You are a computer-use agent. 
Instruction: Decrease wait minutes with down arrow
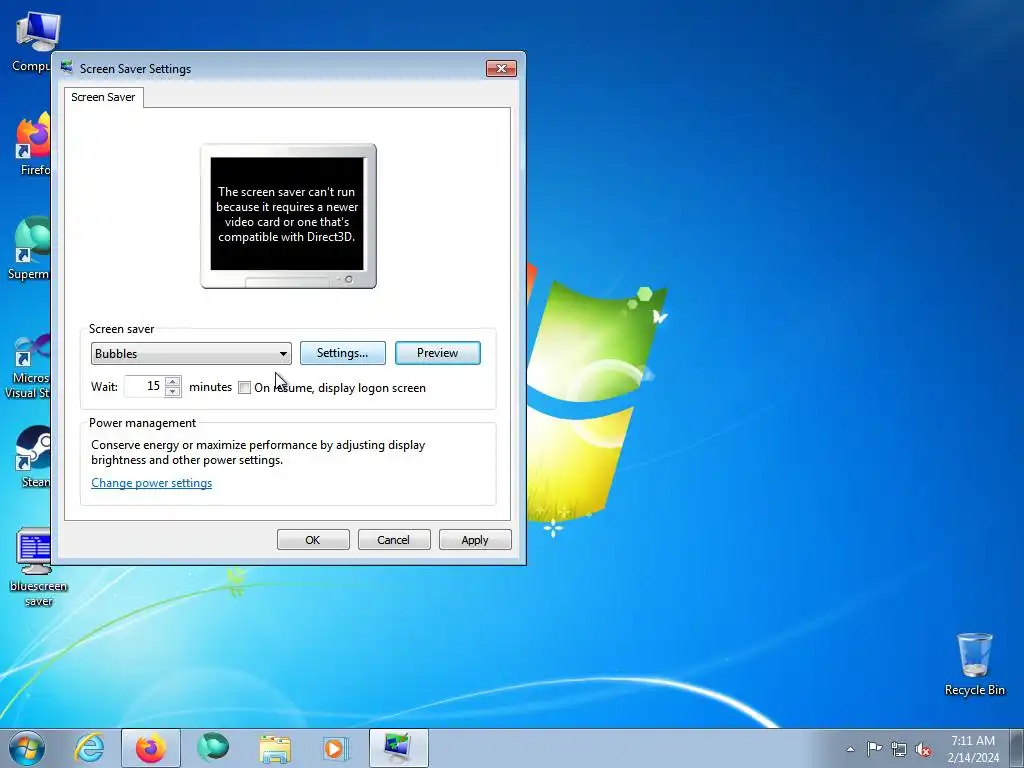coord(172,391)
